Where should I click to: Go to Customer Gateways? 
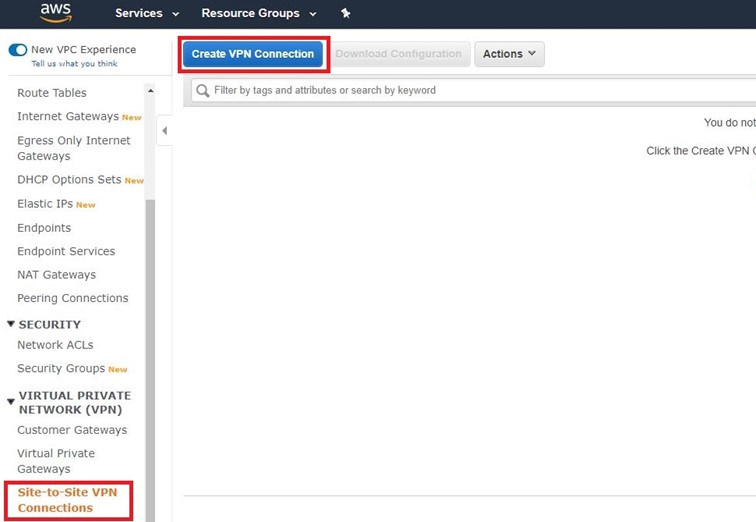point(72,430)
